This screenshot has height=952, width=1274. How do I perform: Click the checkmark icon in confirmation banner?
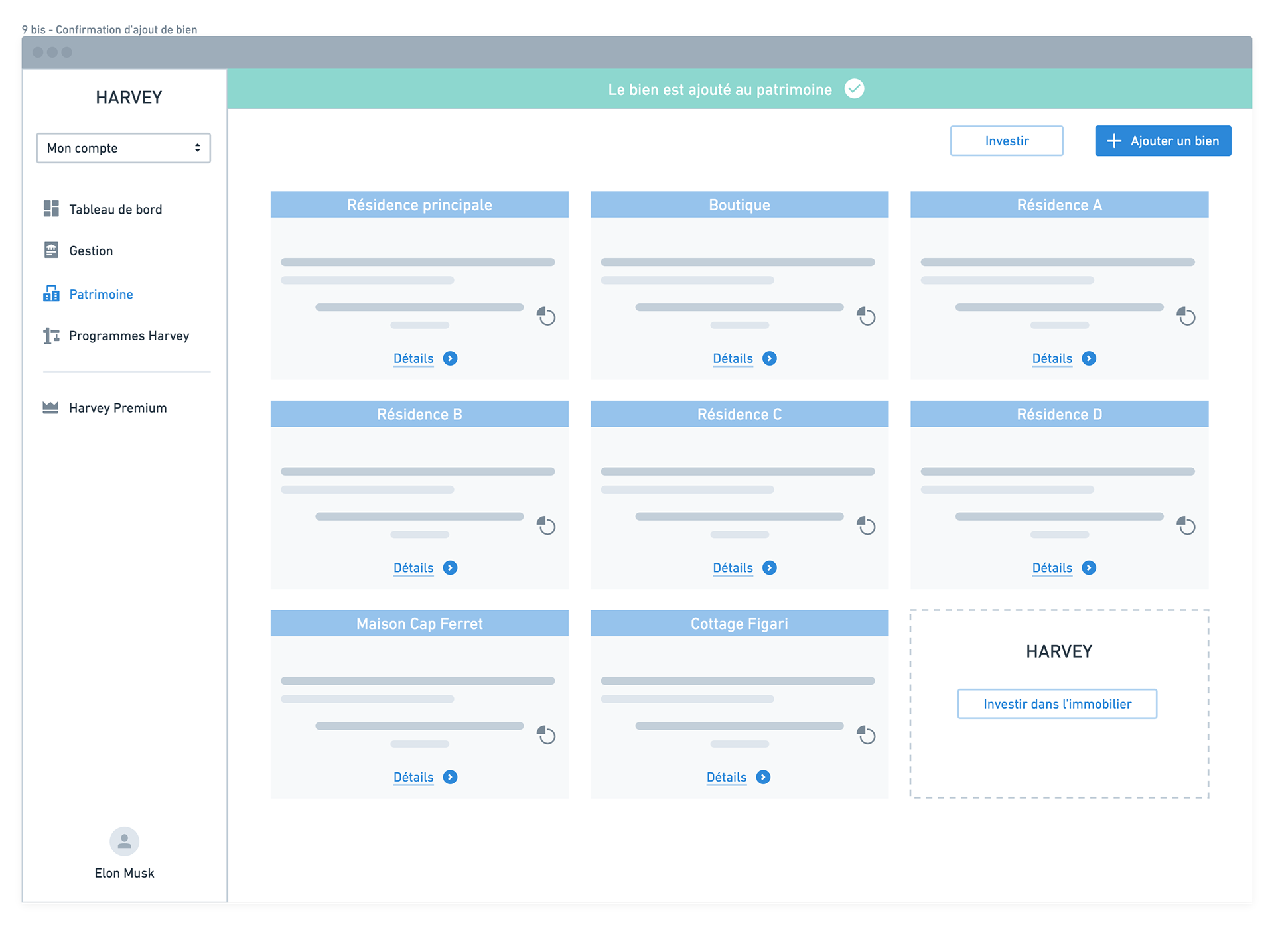pos(854,89)
